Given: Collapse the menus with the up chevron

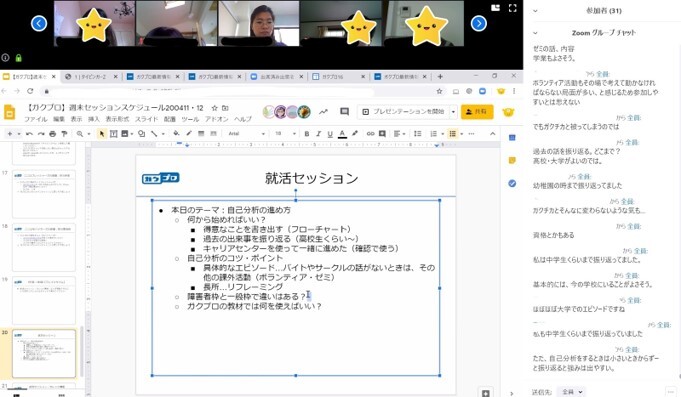Looking at the screenshot, I should 493,134.
